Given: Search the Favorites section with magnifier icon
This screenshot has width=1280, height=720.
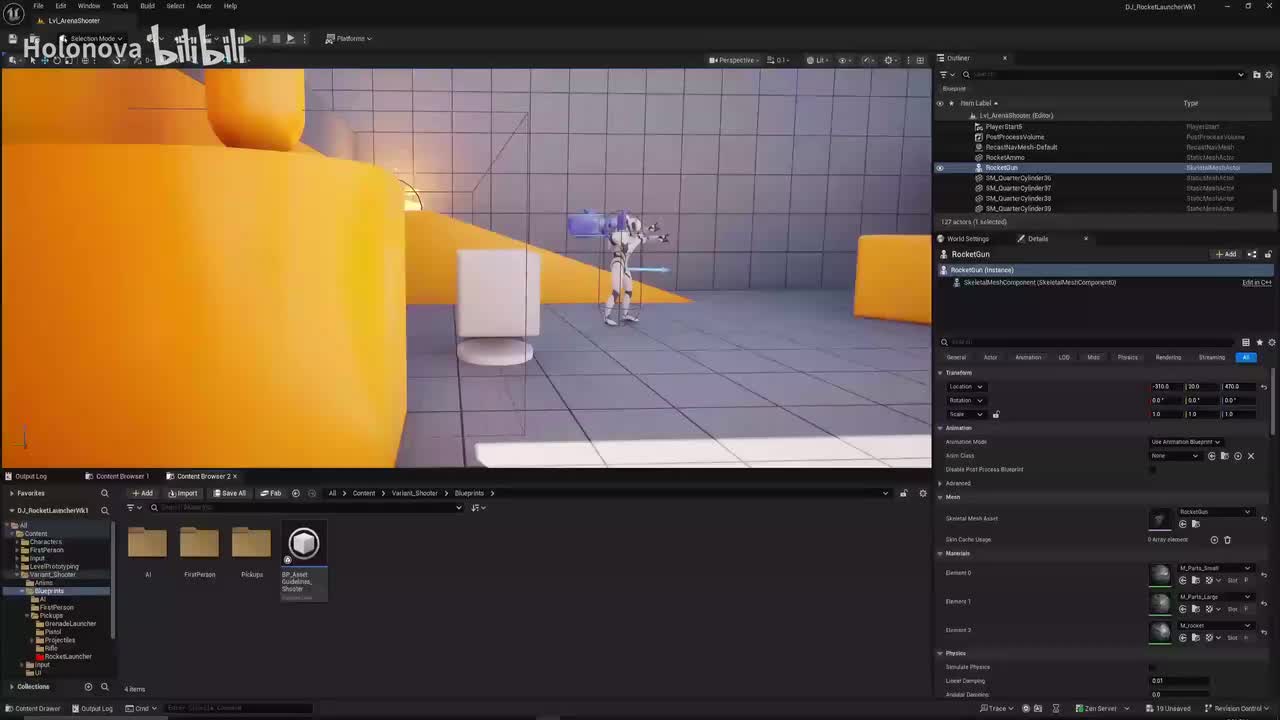Looking at the screenshot, I should (104, 493).
